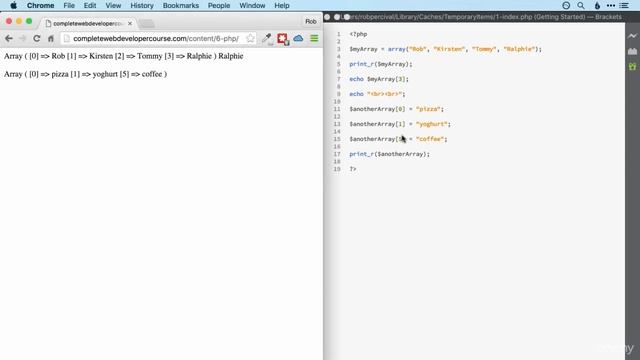Open the Help menu

pos(282,5)
